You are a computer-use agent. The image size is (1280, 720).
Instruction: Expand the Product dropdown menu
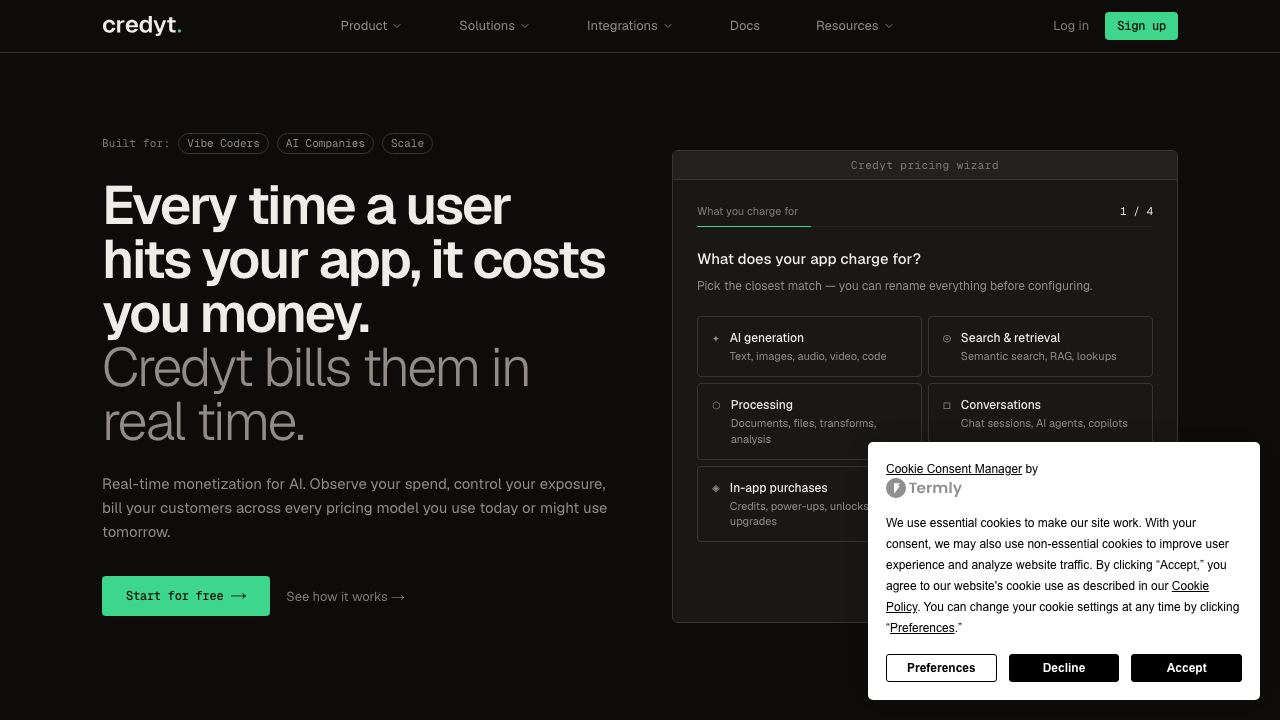pyautogui.click(x=371, y=26)
